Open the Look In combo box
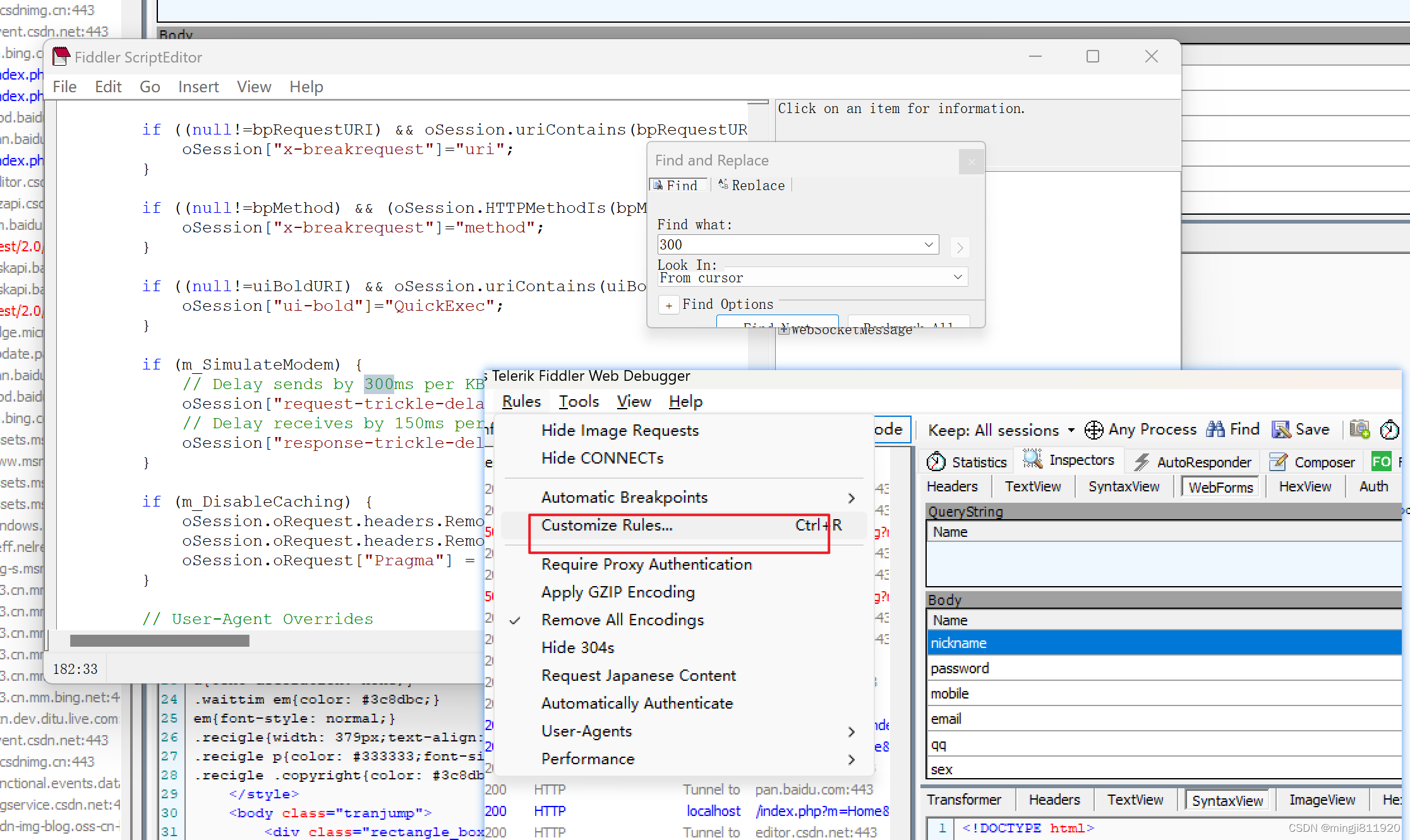The width and height of the screenshot is (1410, 840). 812,277
